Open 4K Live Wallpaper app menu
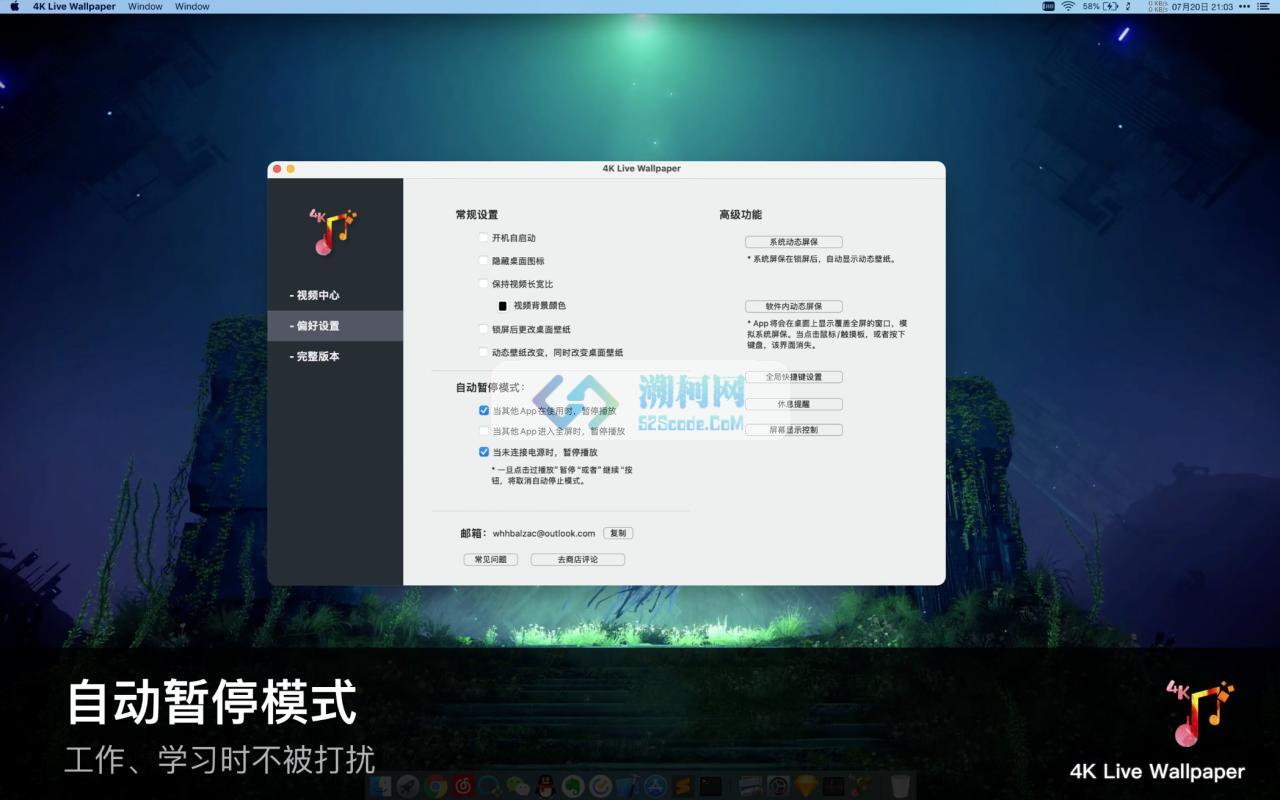1280x800 pixels. click(x=74, y=6)
